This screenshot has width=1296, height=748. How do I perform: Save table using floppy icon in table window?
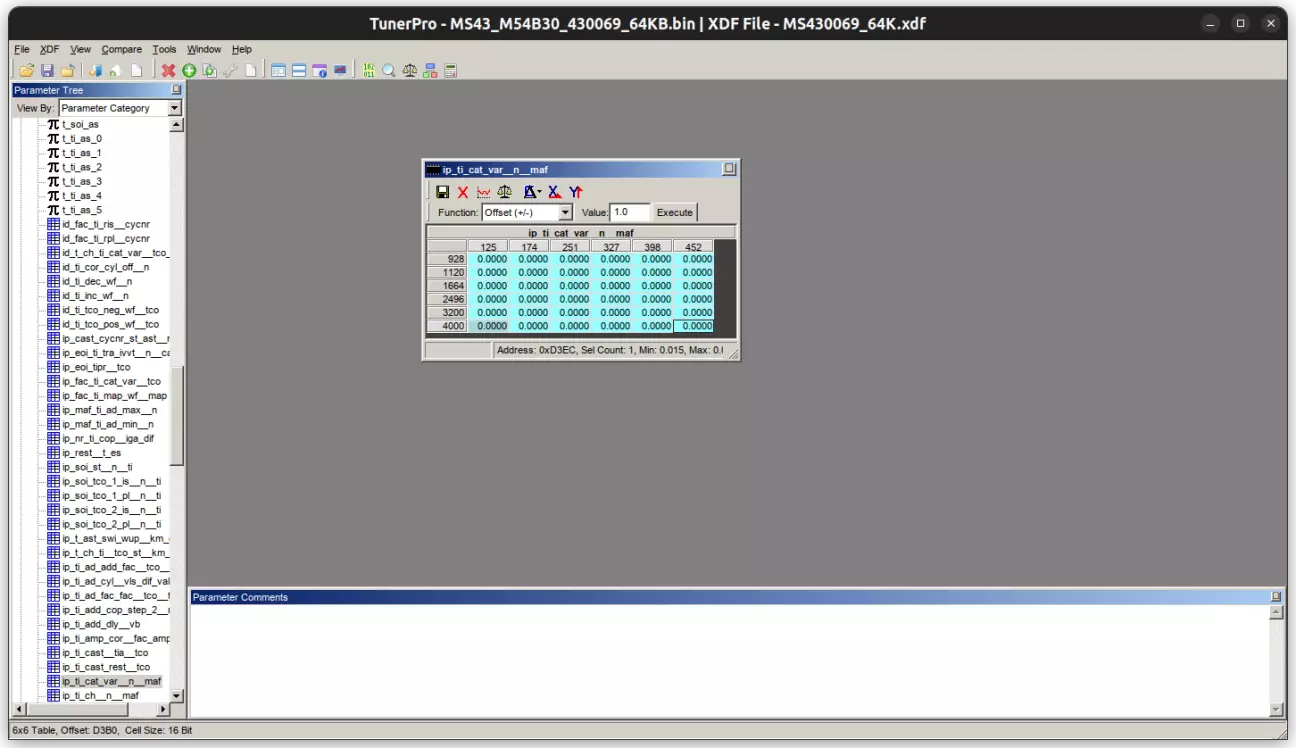pyautogui.click(x=442, y=192)
